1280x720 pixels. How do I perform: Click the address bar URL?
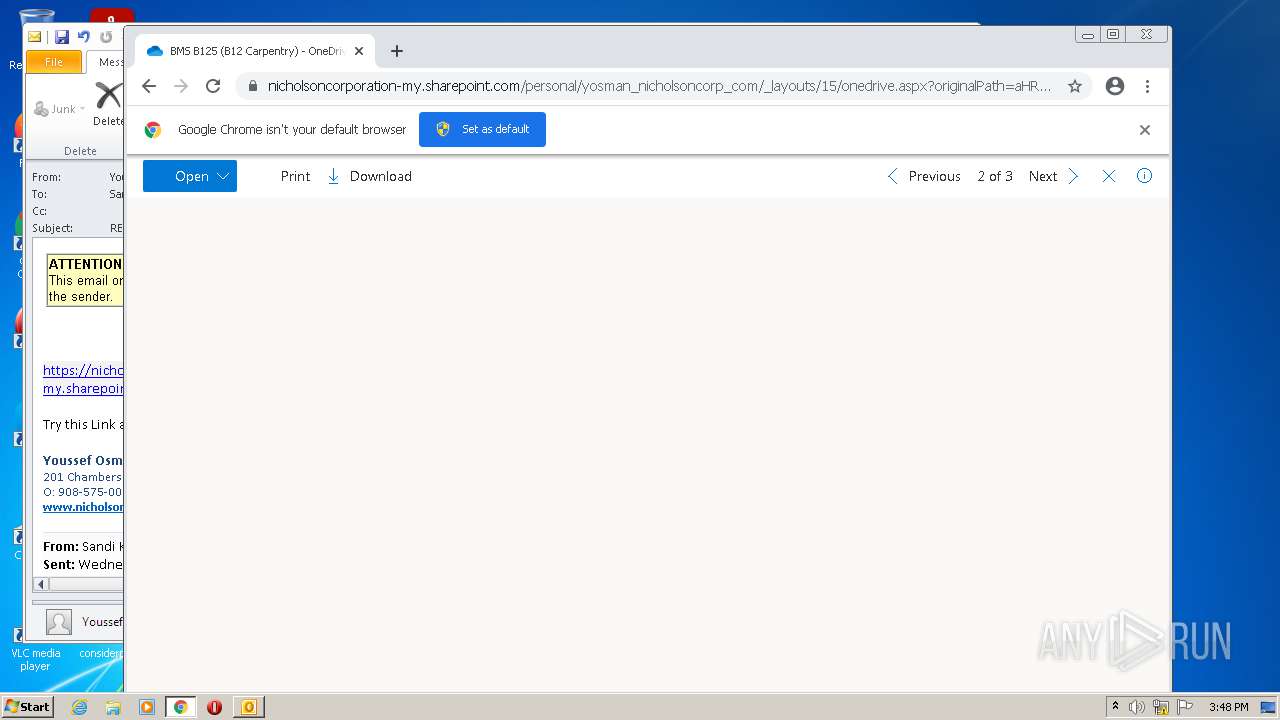coord(659,86)
